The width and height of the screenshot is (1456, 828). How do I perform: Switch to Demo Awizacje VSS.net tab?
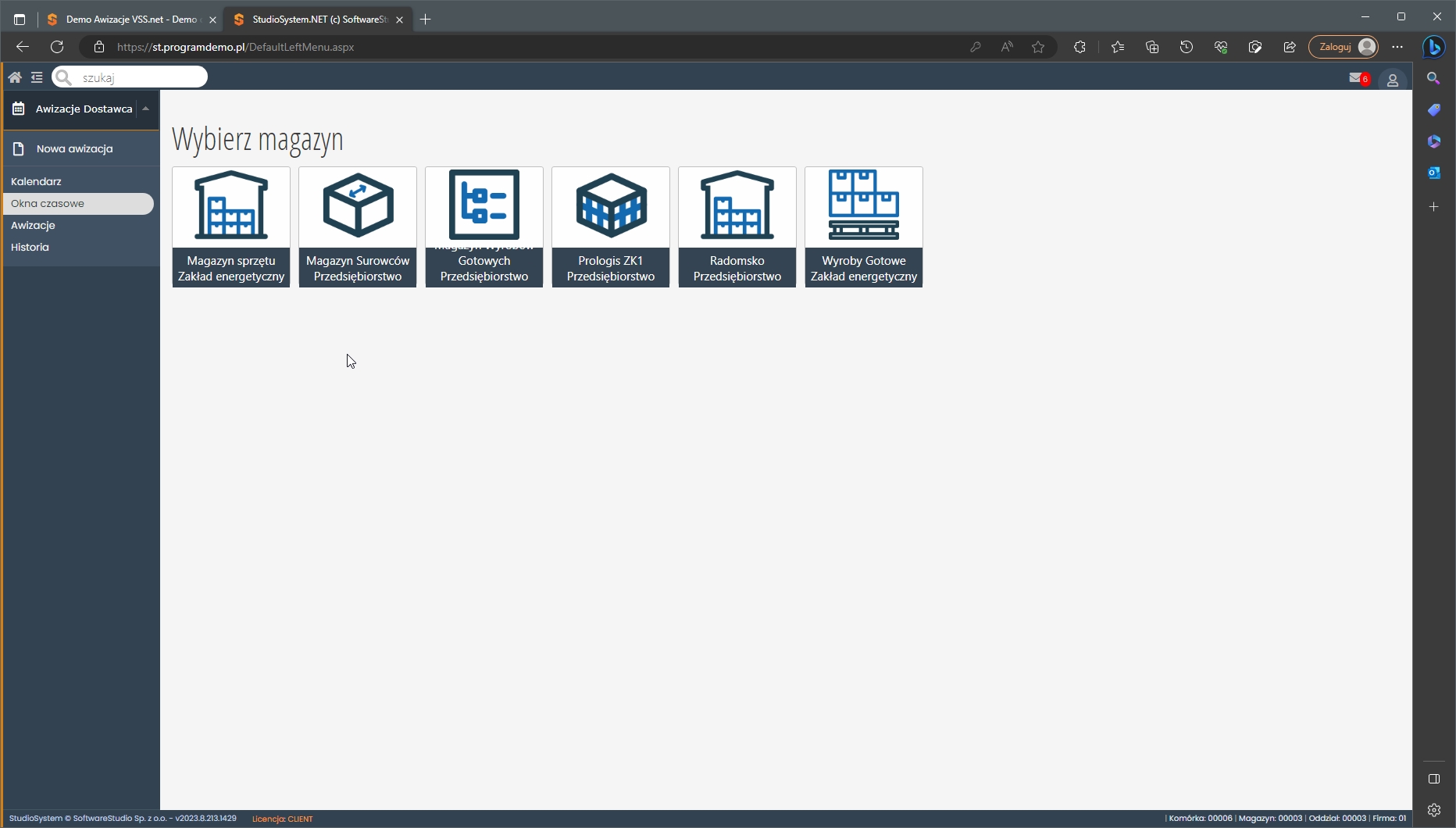coord(125,20)
